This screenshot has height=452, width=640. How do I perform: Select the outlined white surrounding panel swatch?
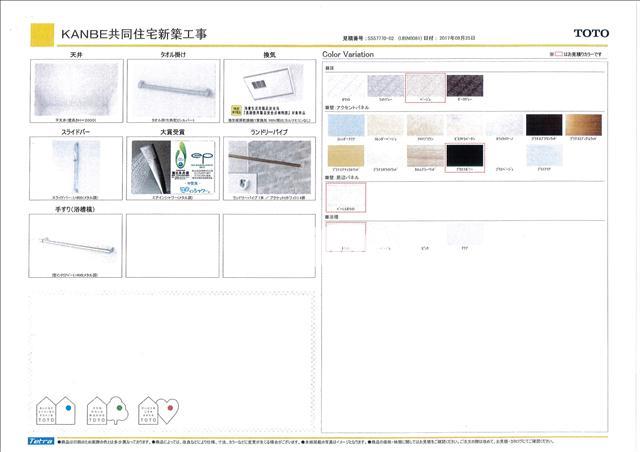[346, 197]
